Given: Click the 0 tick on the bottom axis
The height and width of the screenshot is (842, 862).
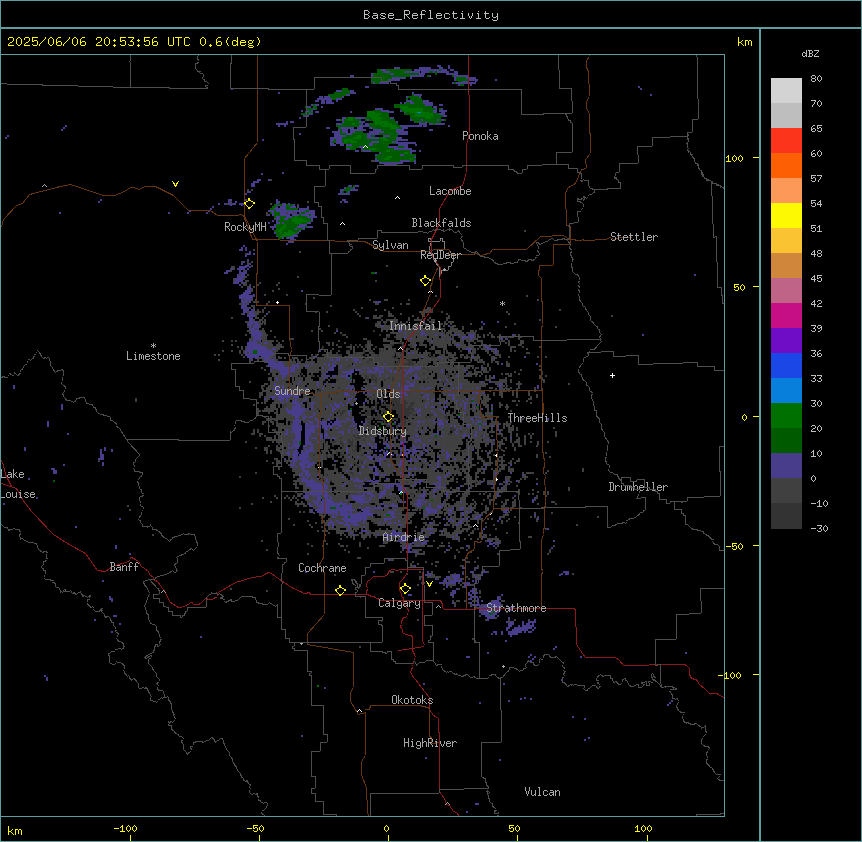Looking at the screenshot, I should tap(386, 828).
